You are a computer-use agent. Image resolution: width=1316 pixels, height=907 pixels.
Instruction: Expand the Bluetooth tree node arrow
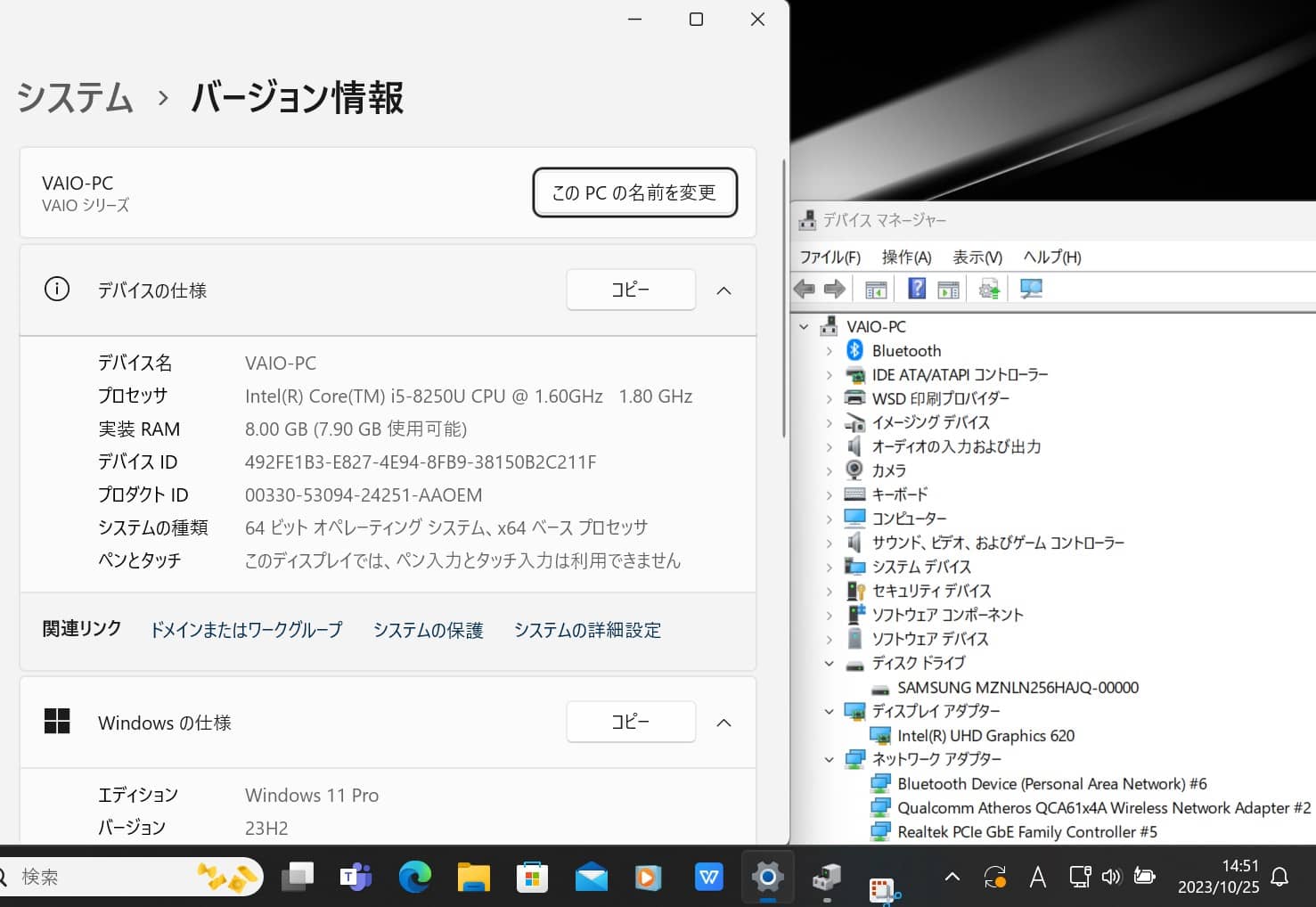[x=829, y=351]
